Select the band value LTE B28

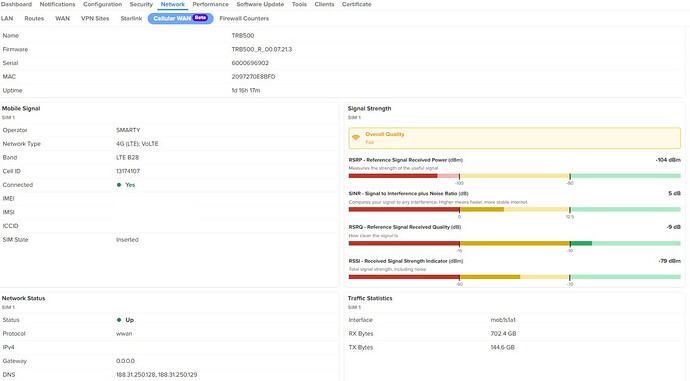tap(128, 158)
